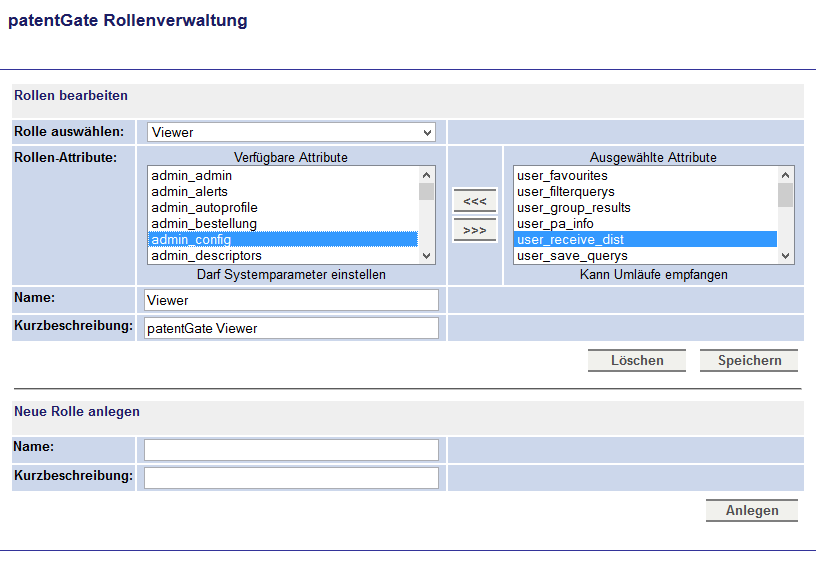Click scroll up arrow of selected attributes list
The width and height of the screenshot is (816, 563).
point(786,175)
